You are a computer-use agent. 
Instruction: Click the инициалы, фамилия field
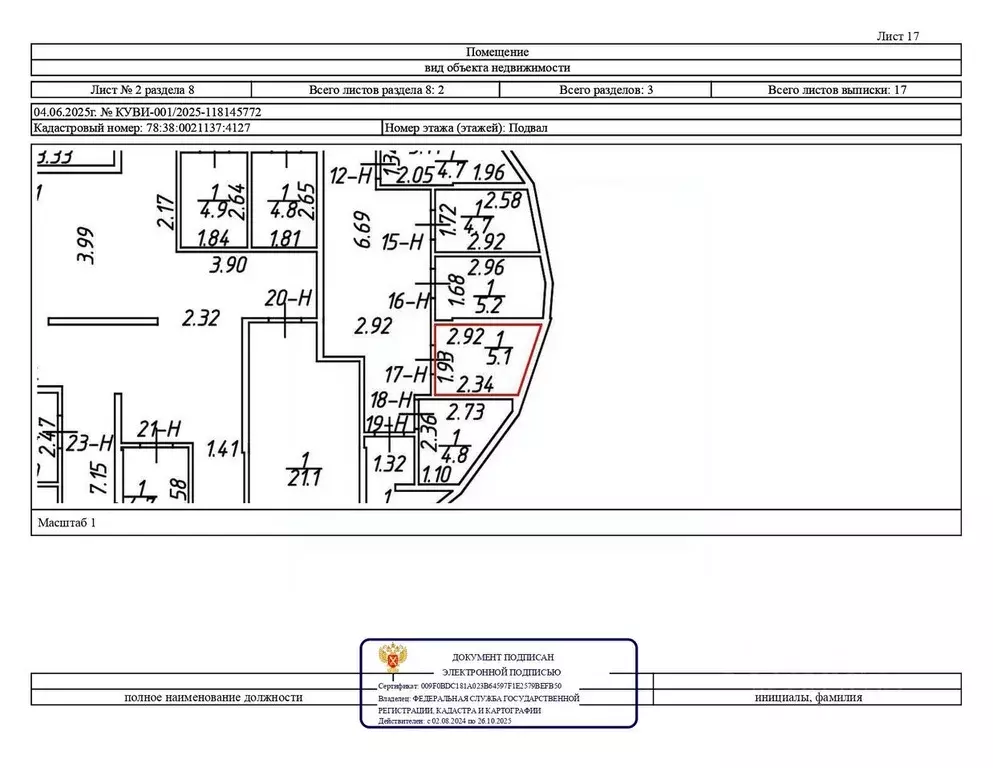coord(808,697)
